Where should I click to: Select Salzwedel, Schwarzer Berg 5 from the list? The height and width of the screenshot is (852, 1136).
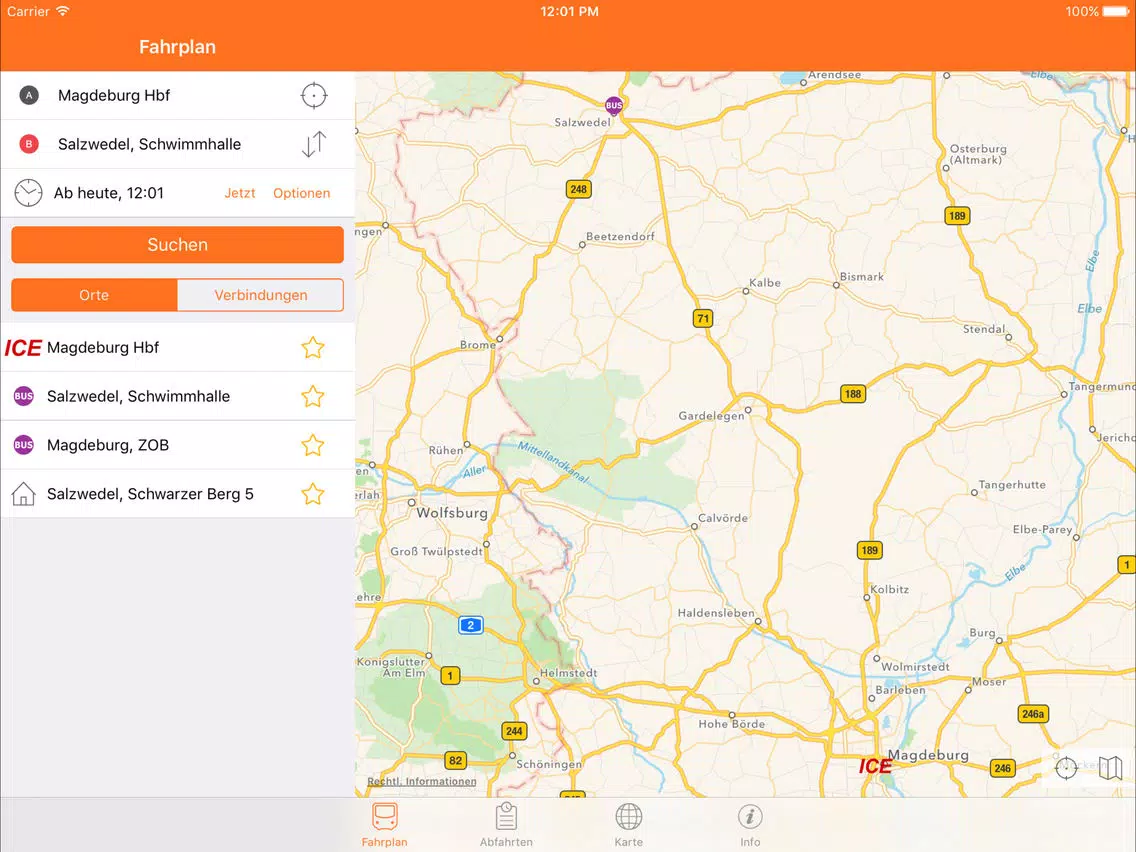pyautogui.click(x=178, y=494)
